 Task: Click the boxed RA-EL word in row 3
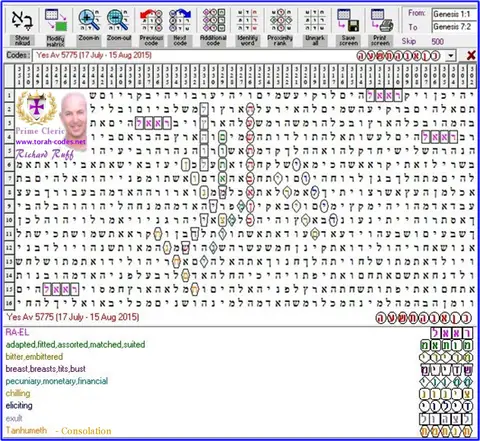point(153,124)
